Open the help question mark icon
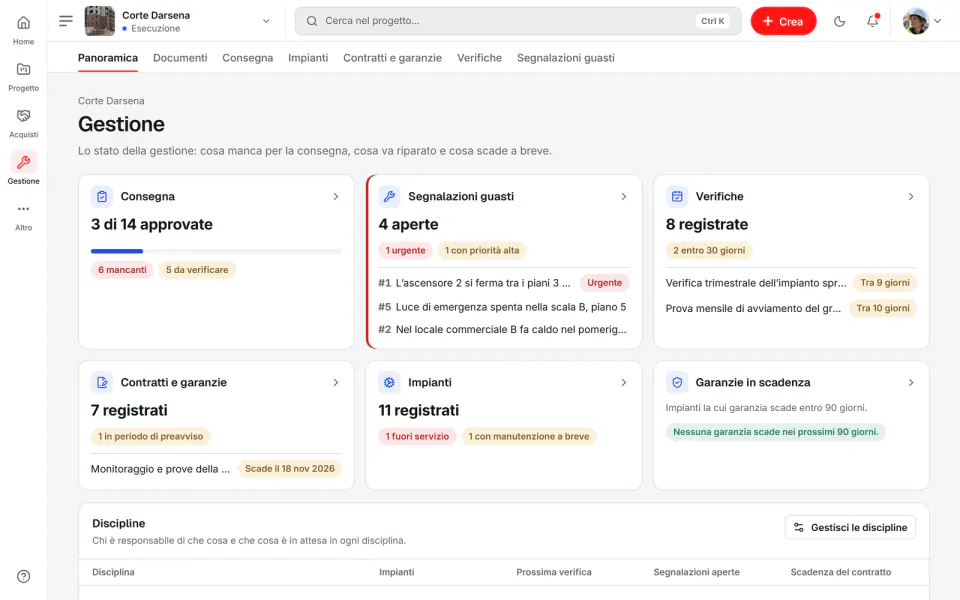 (23, 576)
